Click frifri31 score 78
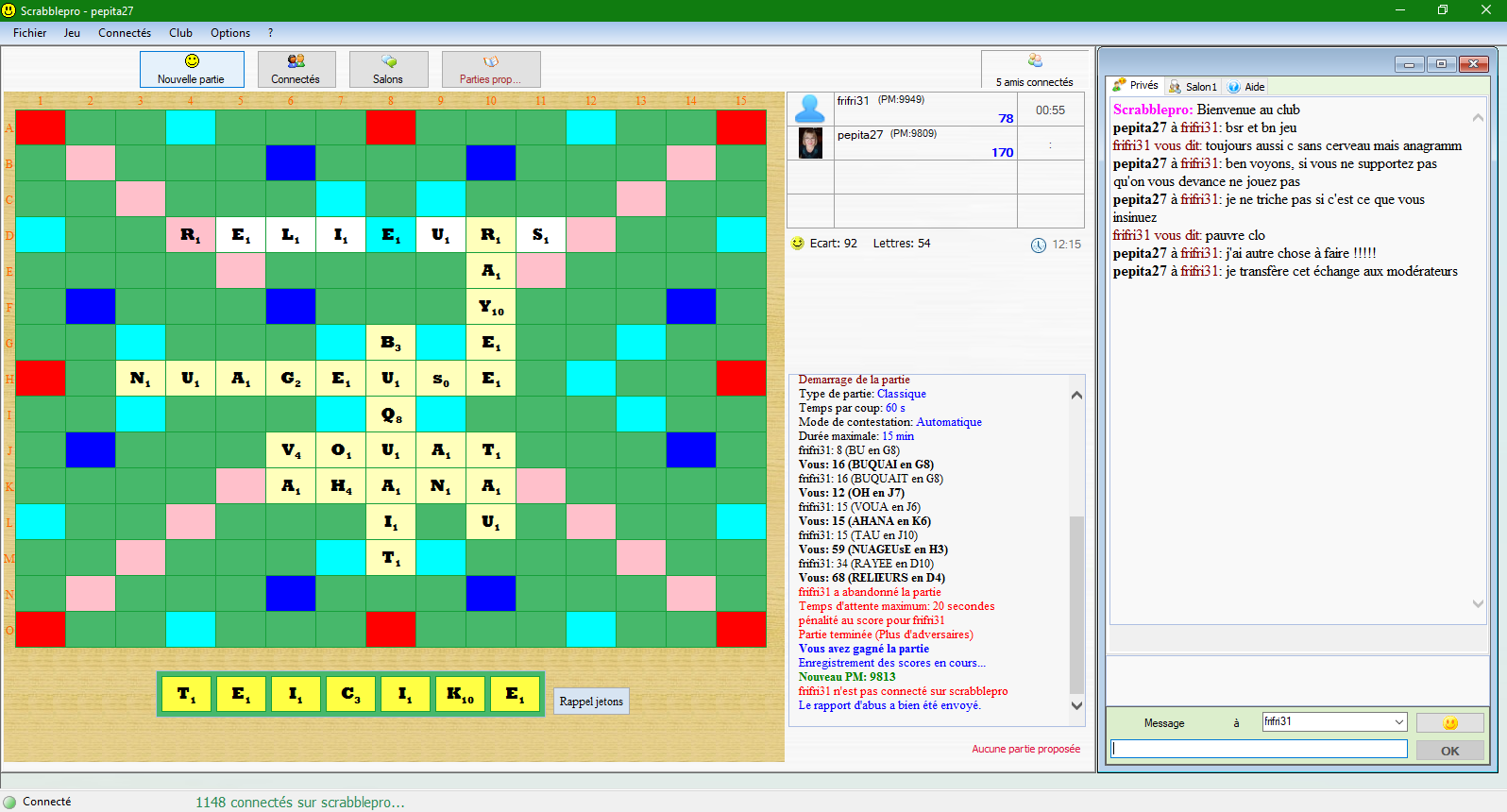This screenshot has height=812, width=1507. click(x=1006, y=118)
